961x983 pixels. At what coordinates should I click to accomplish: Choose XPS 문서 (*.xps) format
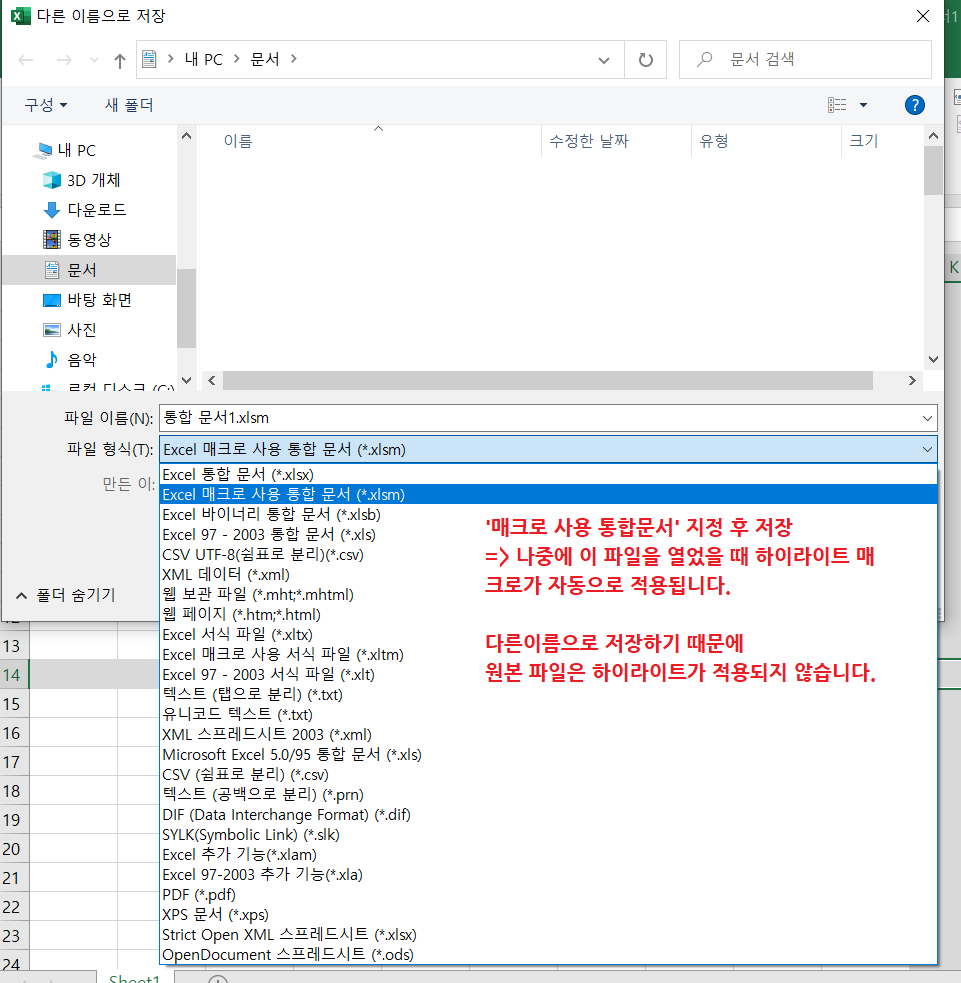pos(549,915)
